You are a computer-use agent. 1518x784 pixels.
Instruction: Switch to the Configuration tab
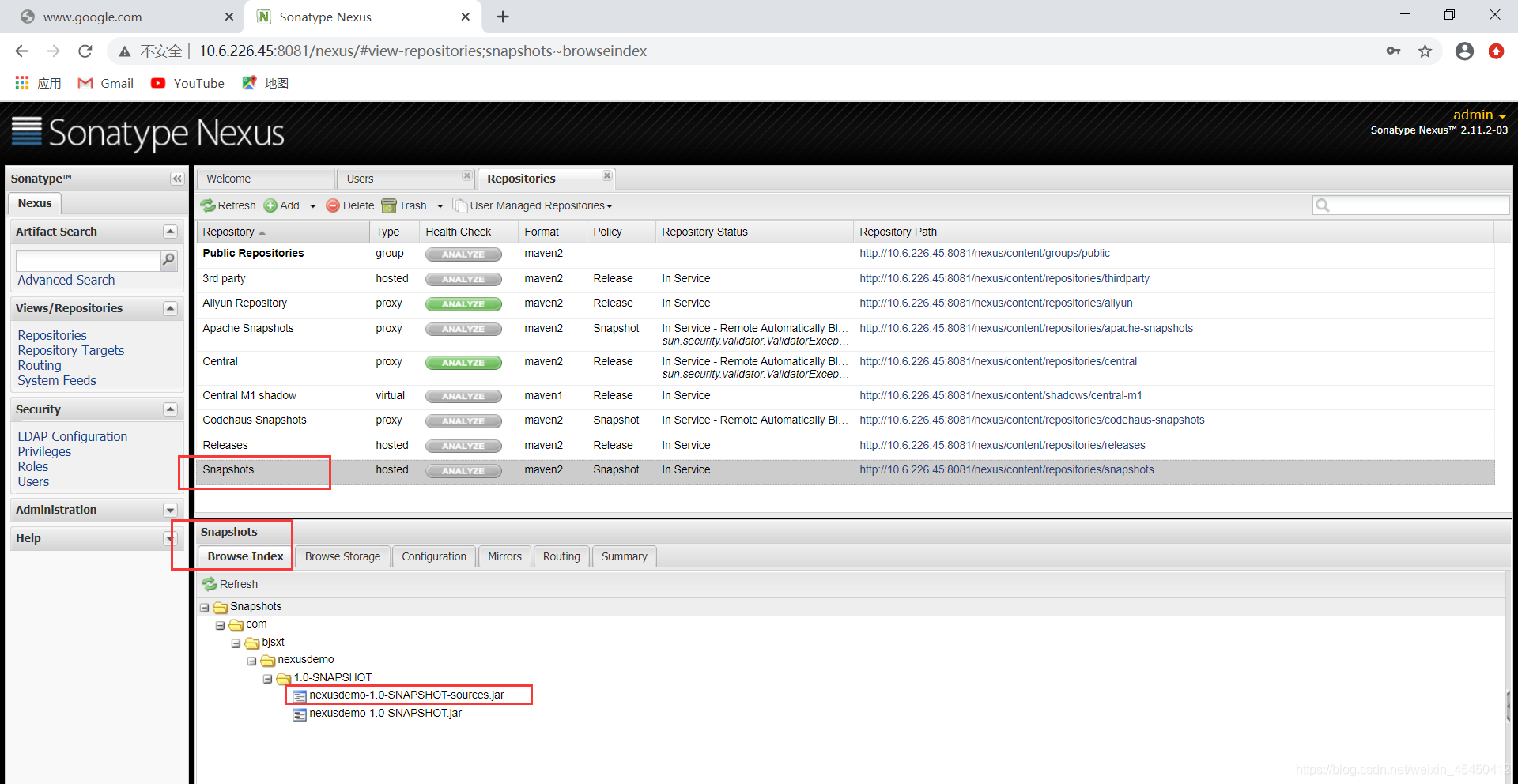434,556
